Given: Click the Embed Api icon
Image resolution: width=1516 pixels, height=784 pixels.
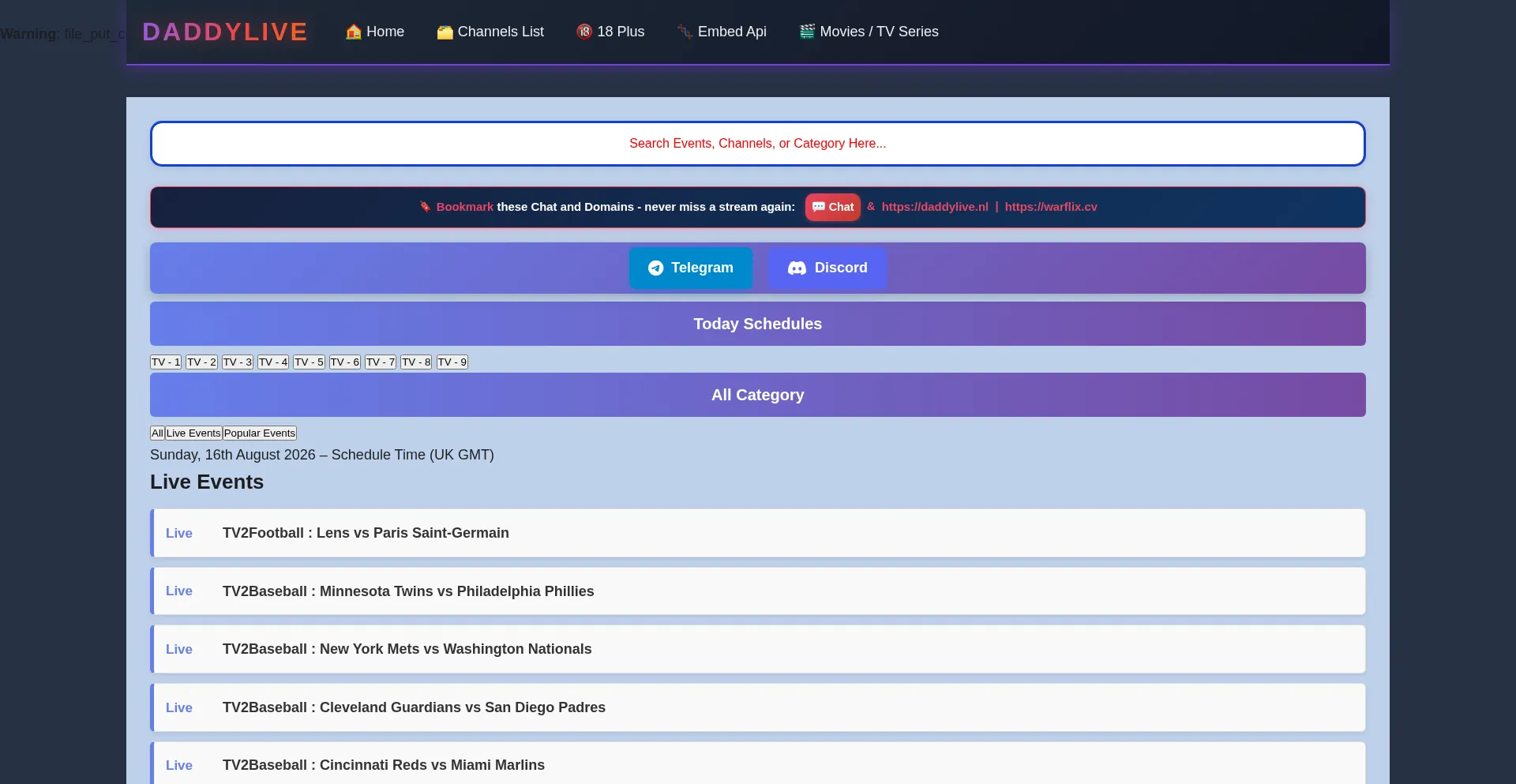Looking at the screenshot, I should pos(685,32).
